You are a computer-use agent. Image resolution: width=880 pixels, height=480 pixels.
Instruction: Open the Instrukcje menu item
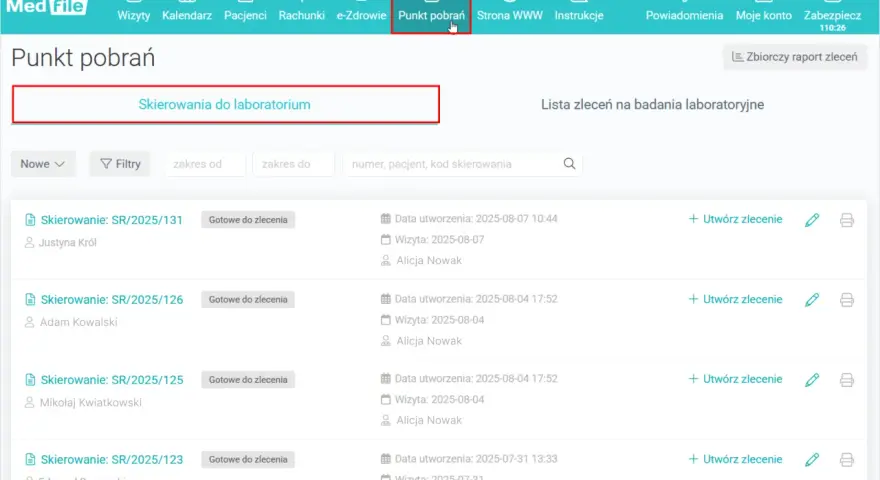579,15
